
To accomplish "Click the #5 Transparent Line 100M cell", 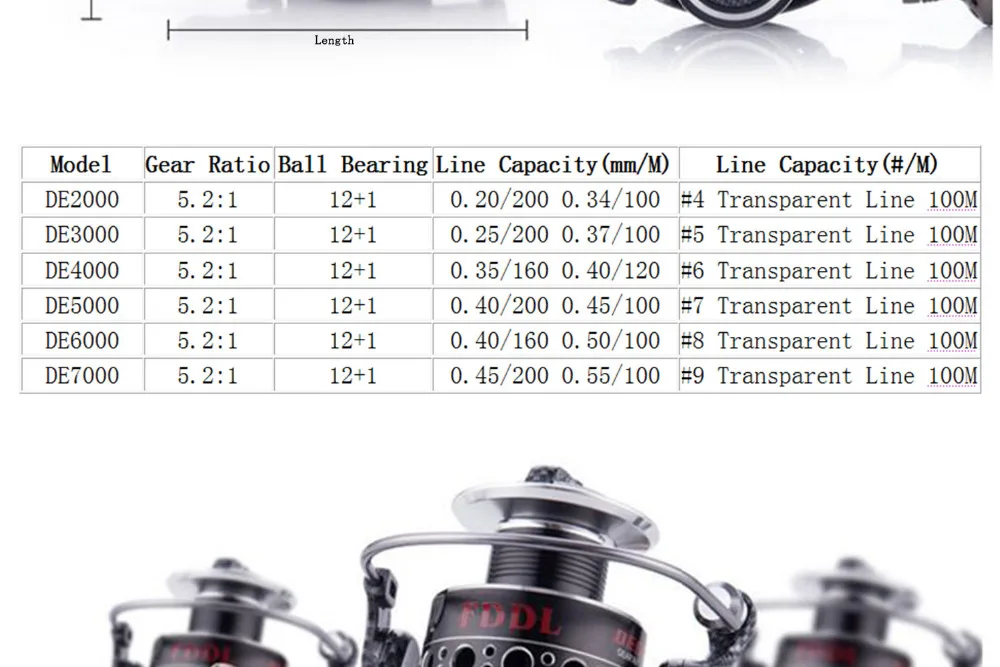I will [830, 234].
